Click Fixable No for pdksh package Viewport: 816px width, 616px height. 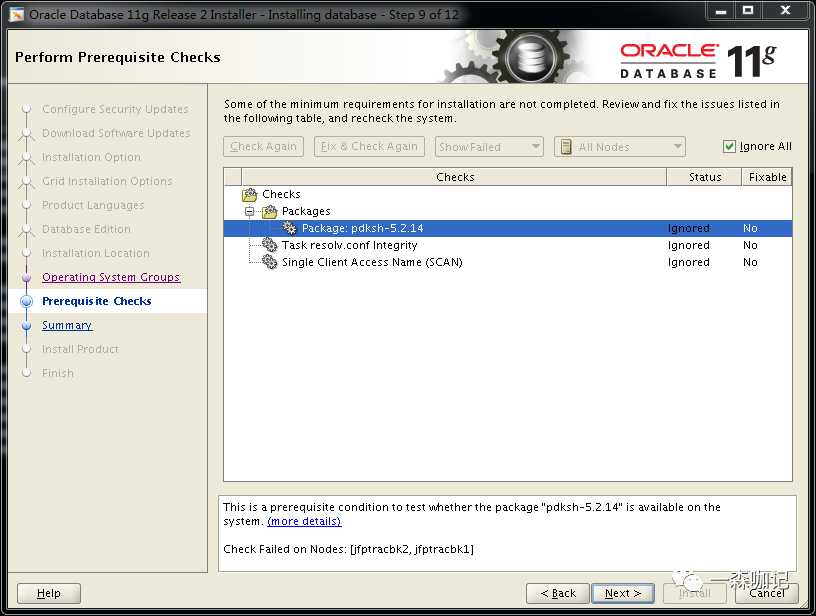click(750, 228)
